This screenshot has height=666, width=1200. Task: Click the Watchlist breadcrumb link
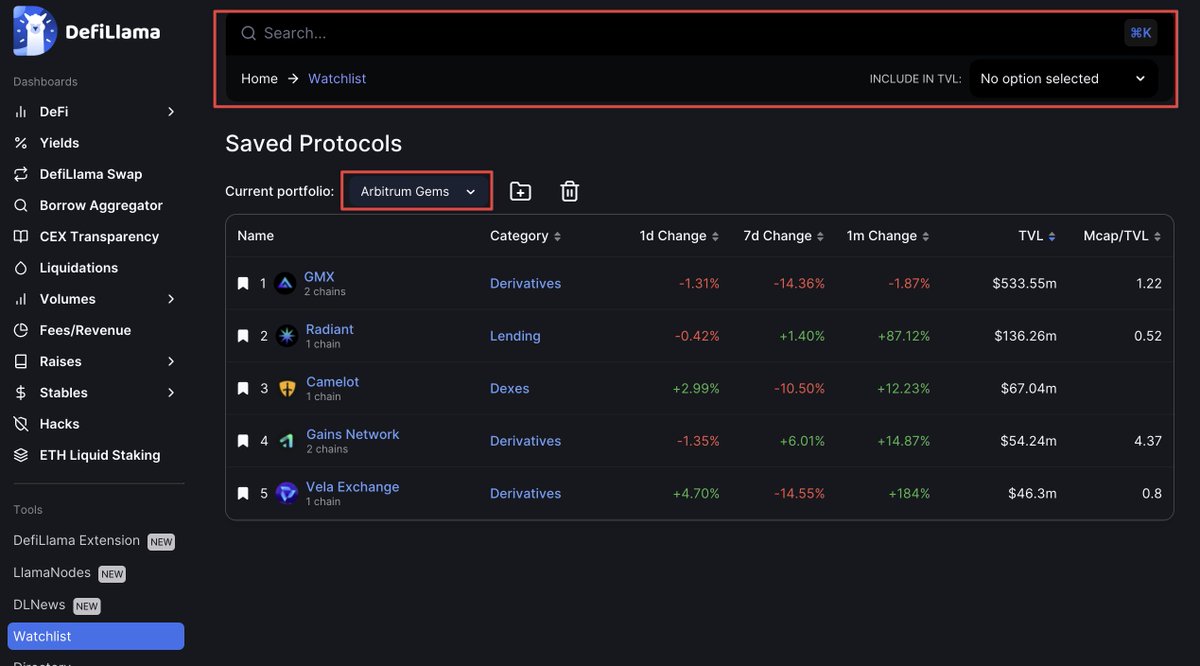point(337,79)
